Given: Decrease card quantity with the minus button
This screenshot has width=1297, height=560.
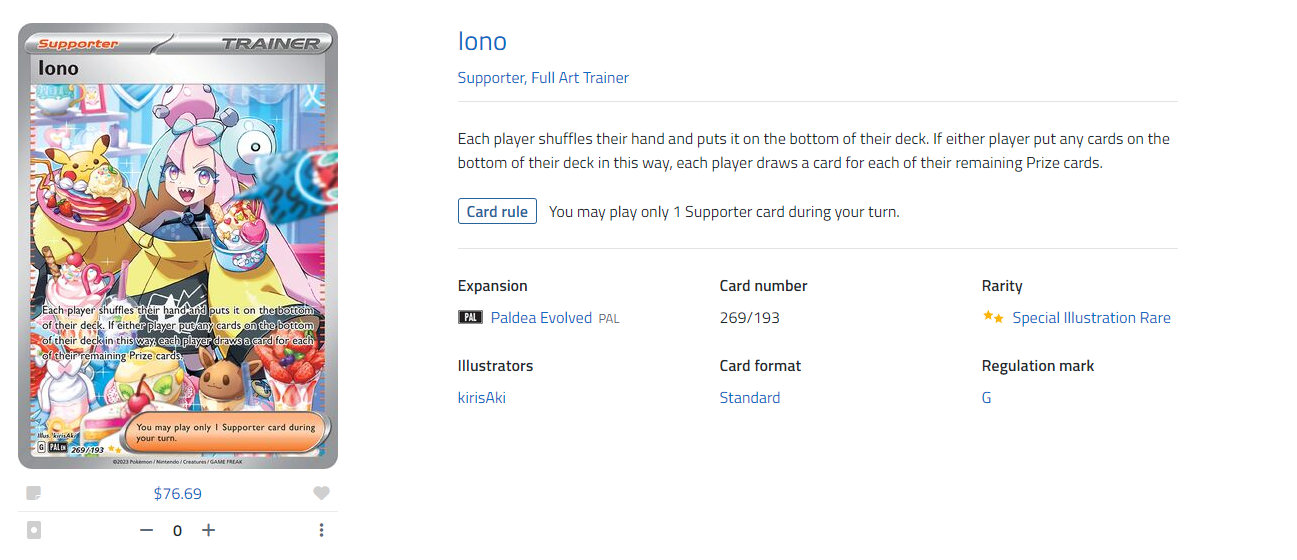Looking at the screenshot, I should tap(147, 530).
